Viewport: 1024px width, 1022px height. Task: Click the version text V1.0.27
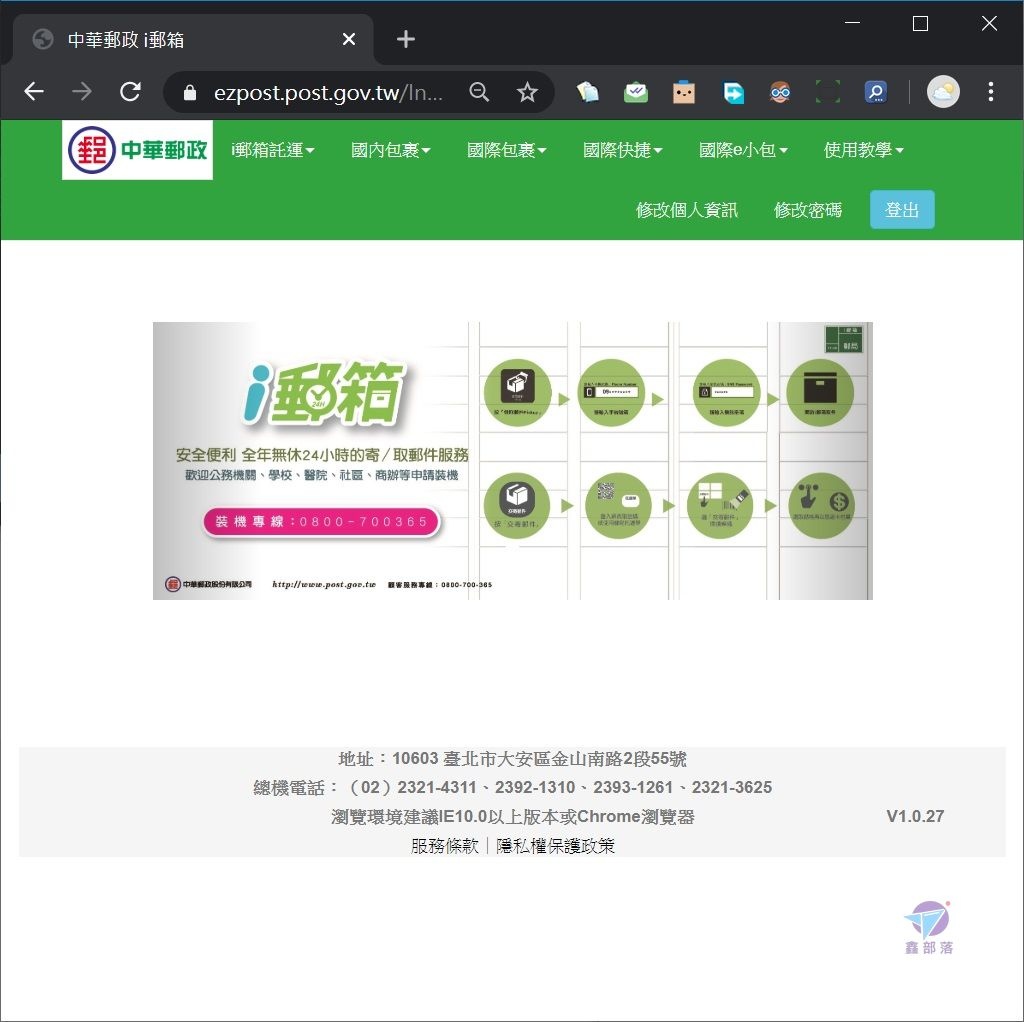click(915, 816)
